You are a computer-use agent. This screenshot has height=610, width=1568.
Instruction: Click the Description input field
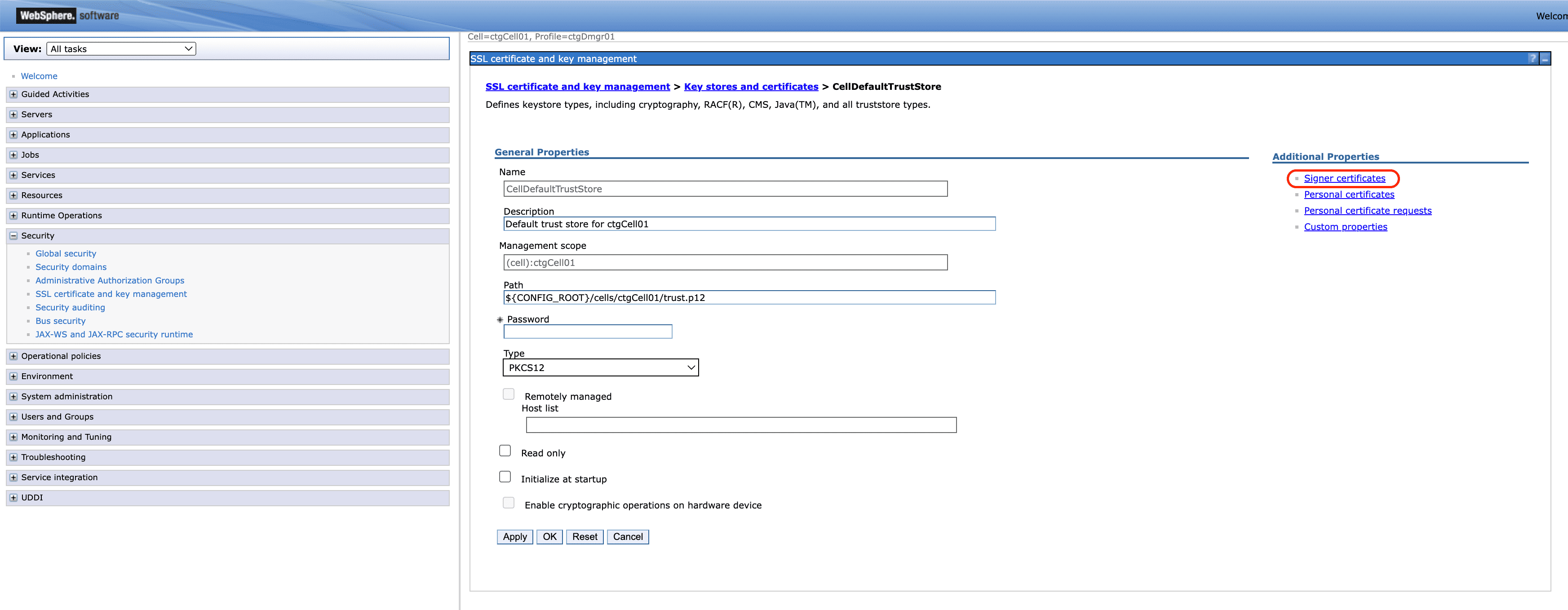tap(749, 224)
